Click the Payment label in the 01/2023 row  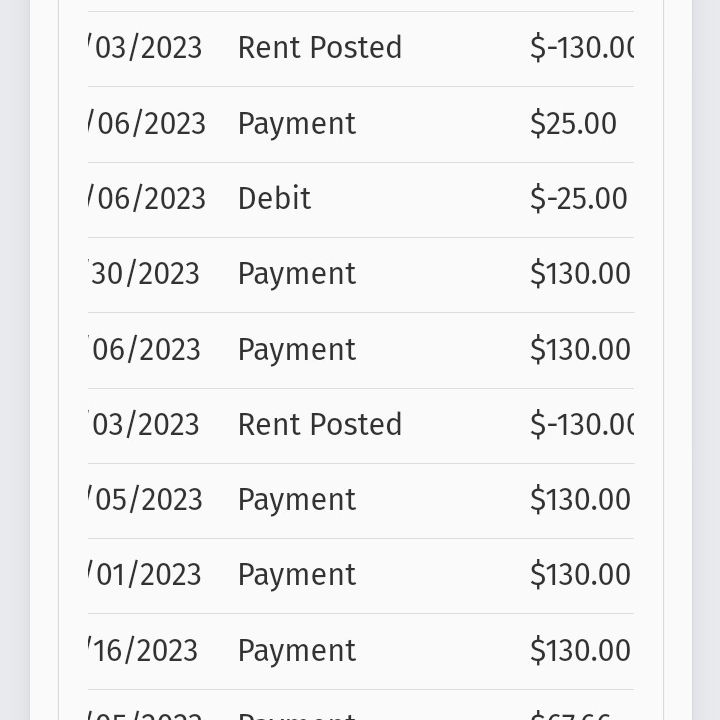297,575
